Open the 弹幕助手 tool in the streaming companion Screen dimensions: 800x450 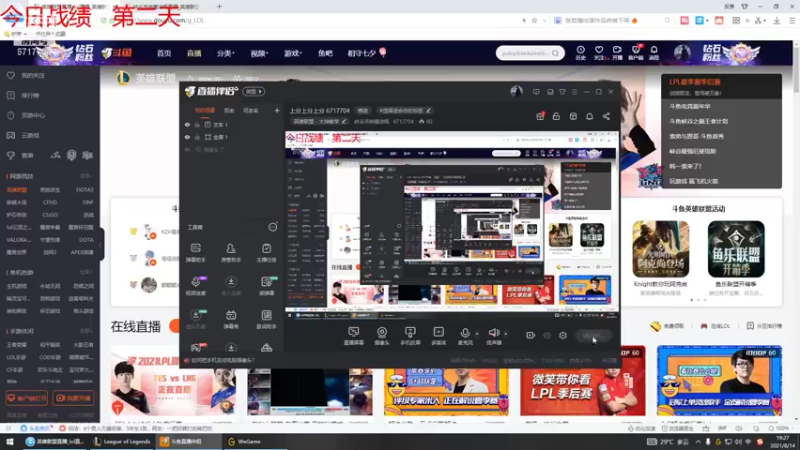195,253
